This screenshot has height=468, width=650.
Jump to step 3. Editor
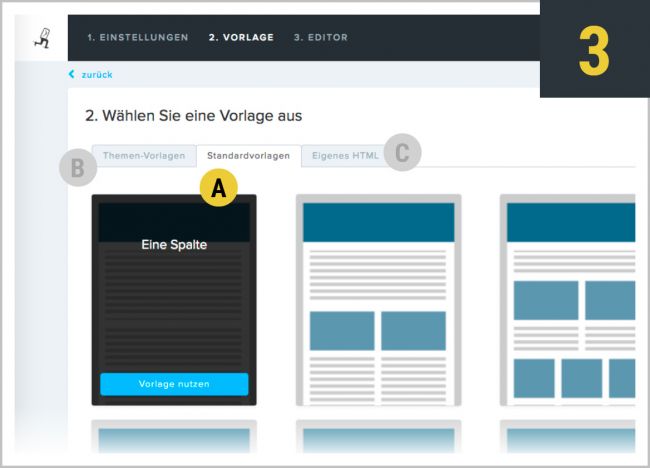(320, 38)
